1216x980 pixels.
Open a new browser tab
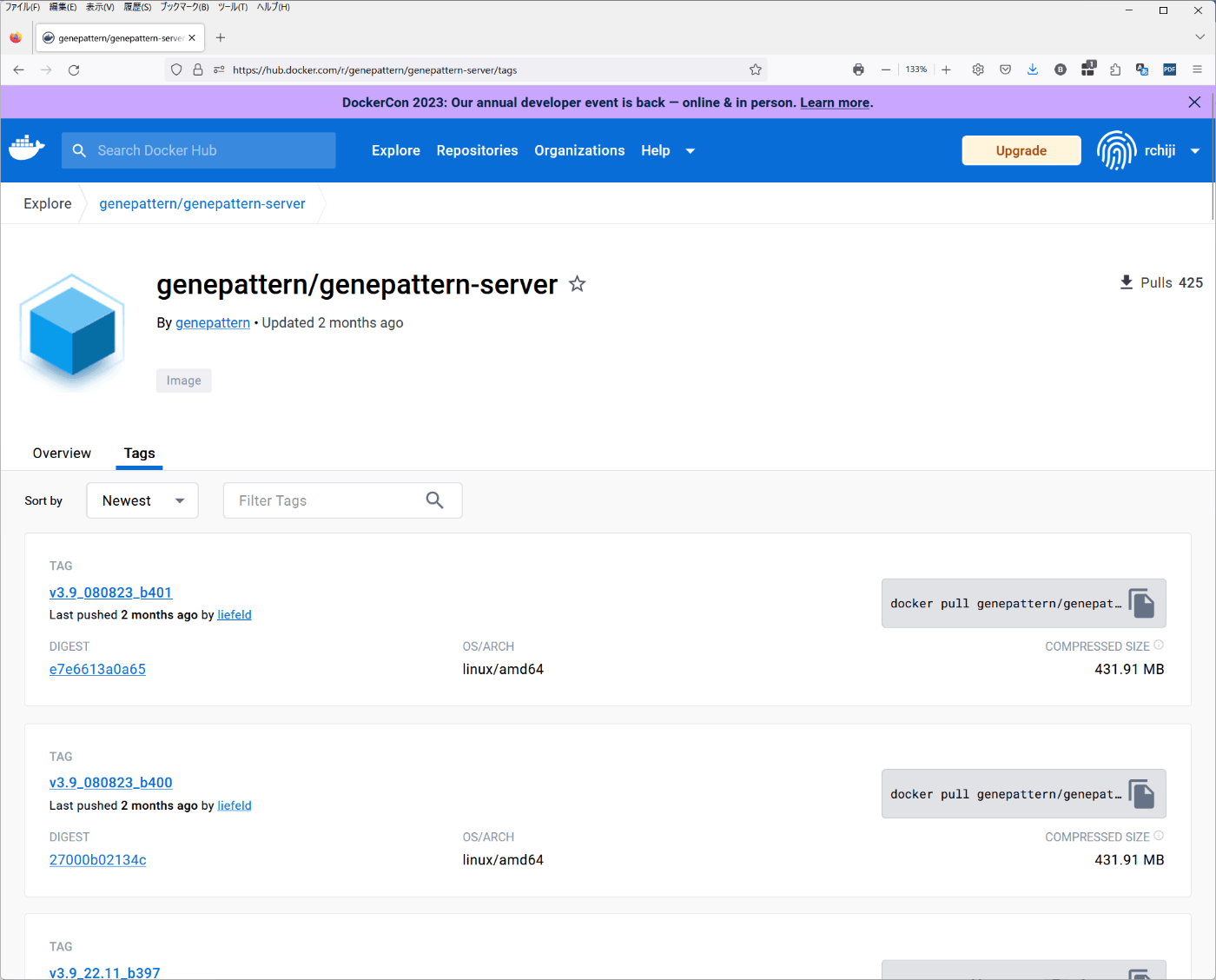point(221,37)
